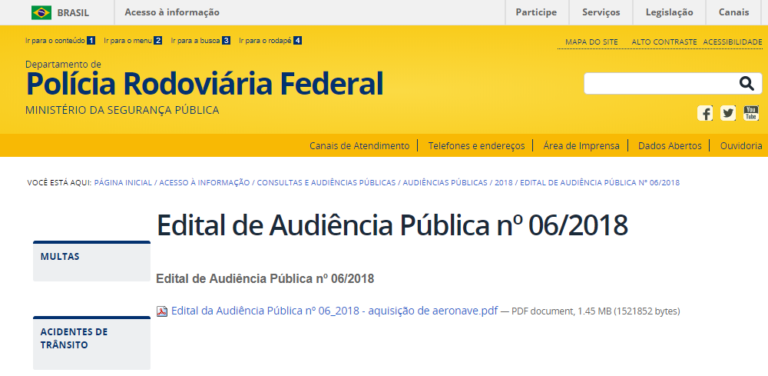The width and height of the screenshot is (768, 376).
Task: Go to Audiências Públicas breadcrumb
Action: (445, 183)
